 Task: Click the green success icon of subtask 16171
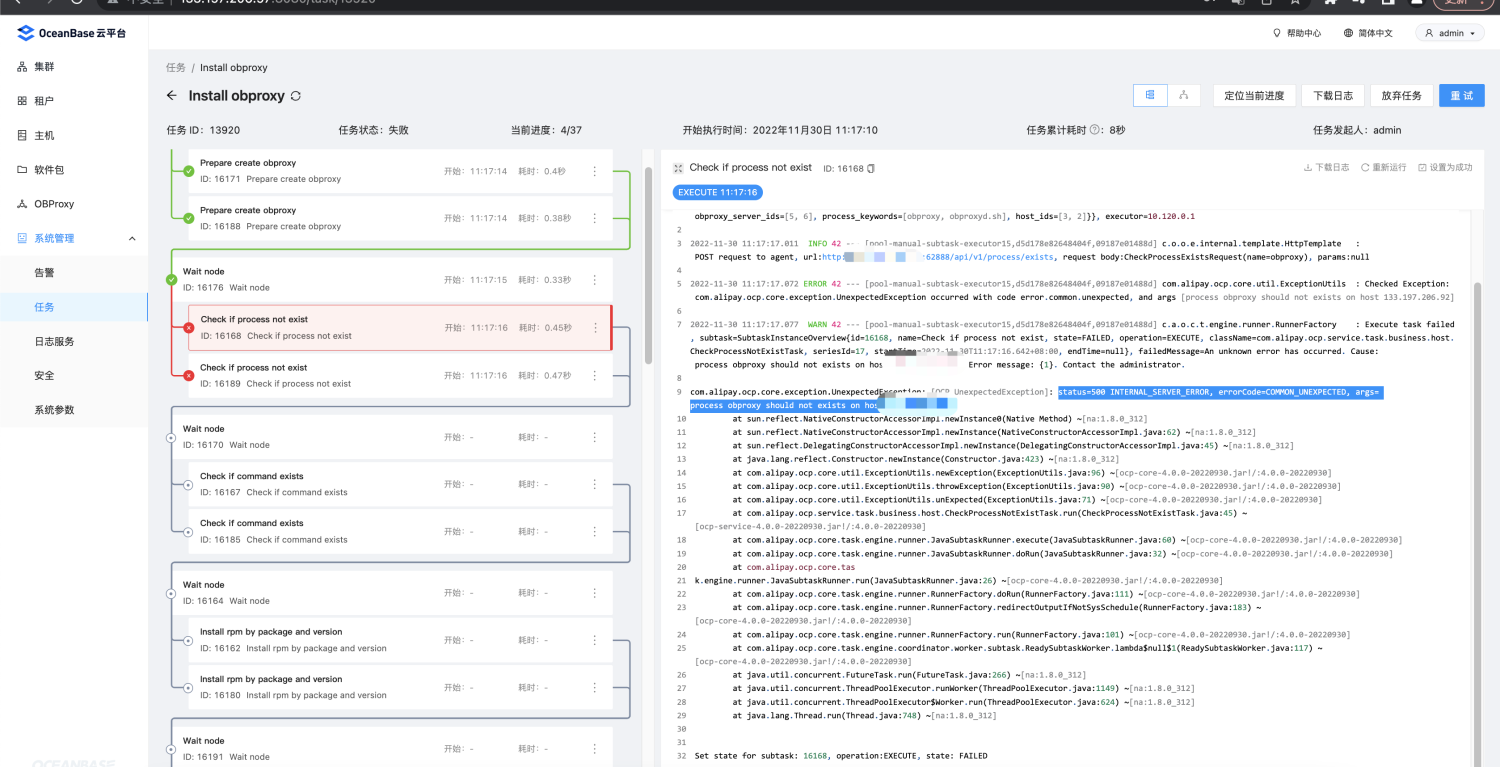click(188, 171)
